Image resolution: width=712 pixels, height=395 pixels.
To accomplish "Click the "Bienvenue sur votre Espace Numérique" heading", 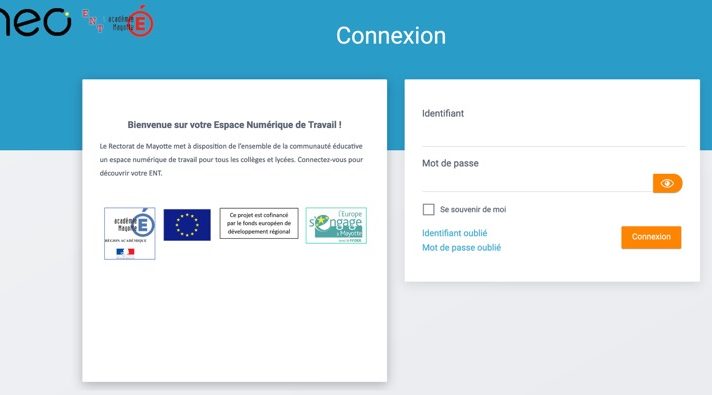I will pos(234,125).
